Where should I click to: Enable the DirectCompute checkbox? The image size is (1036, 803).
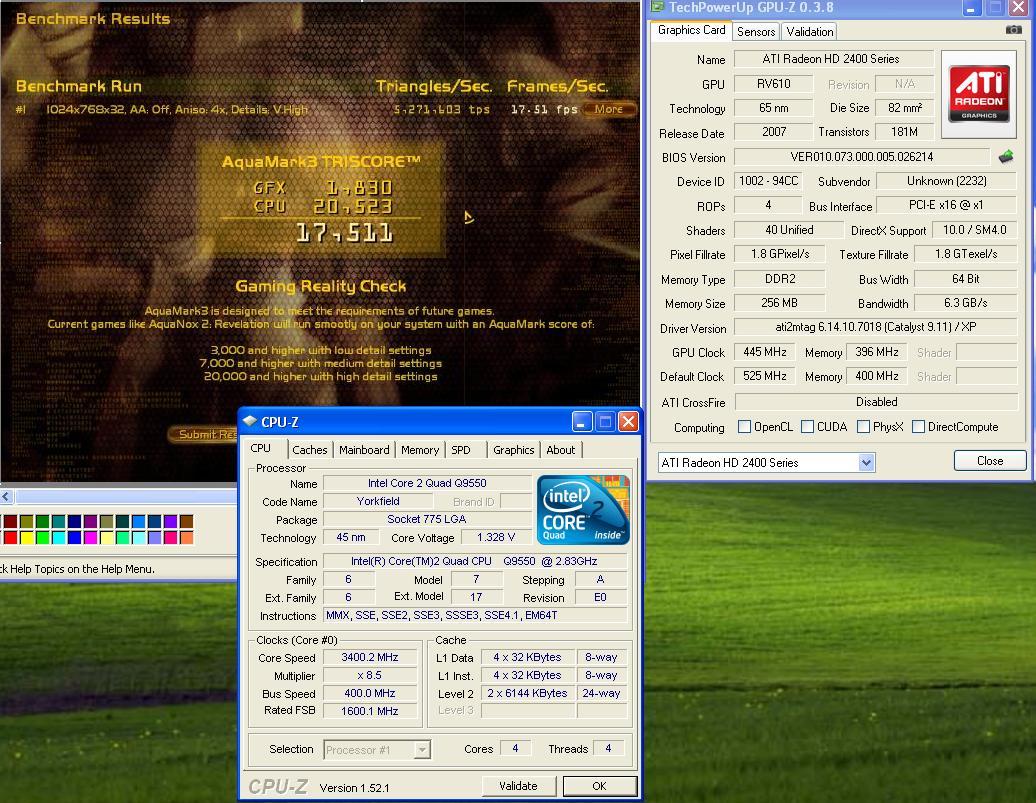(x=918, y=427)
